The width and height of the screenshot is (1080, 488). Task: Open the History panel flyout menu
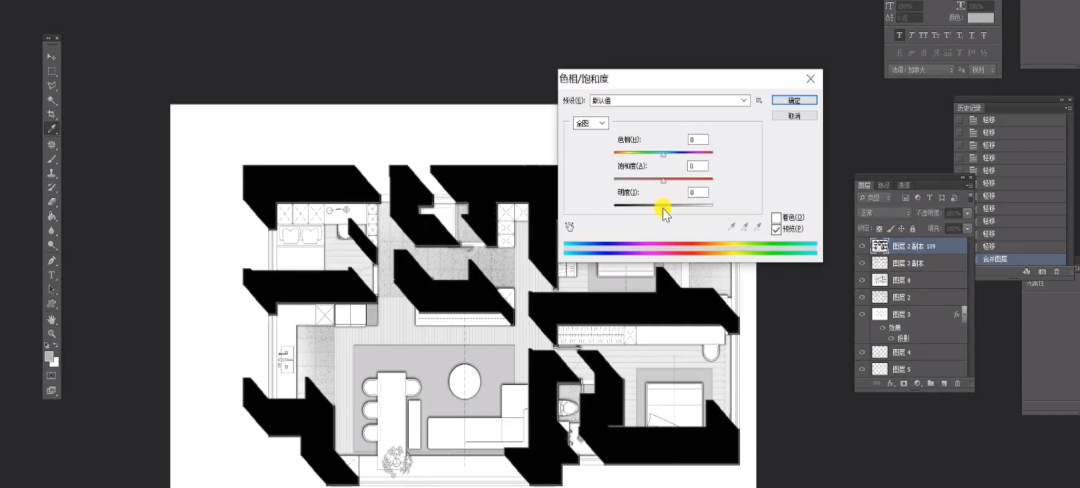pyautogui.click(x=1068, y=108)
